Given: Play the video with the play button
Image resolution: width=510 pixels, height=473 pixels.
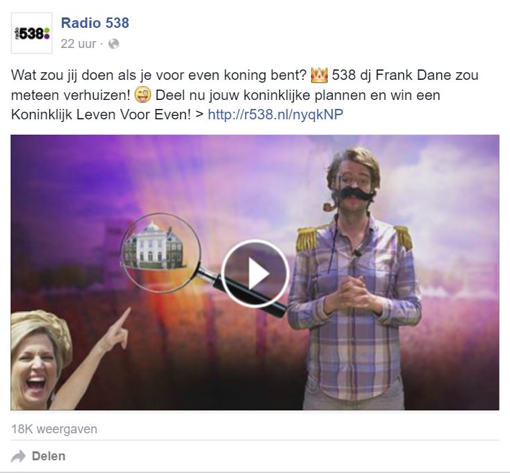Looking at the screenshot, I should point(255,273).
